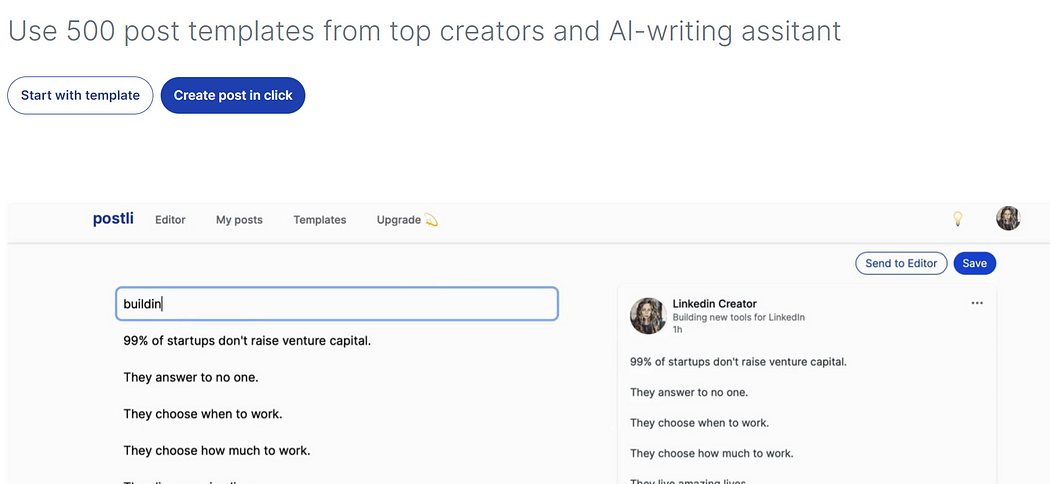
Task: Select the Upgrade menu item
Action: click(407, 220)
